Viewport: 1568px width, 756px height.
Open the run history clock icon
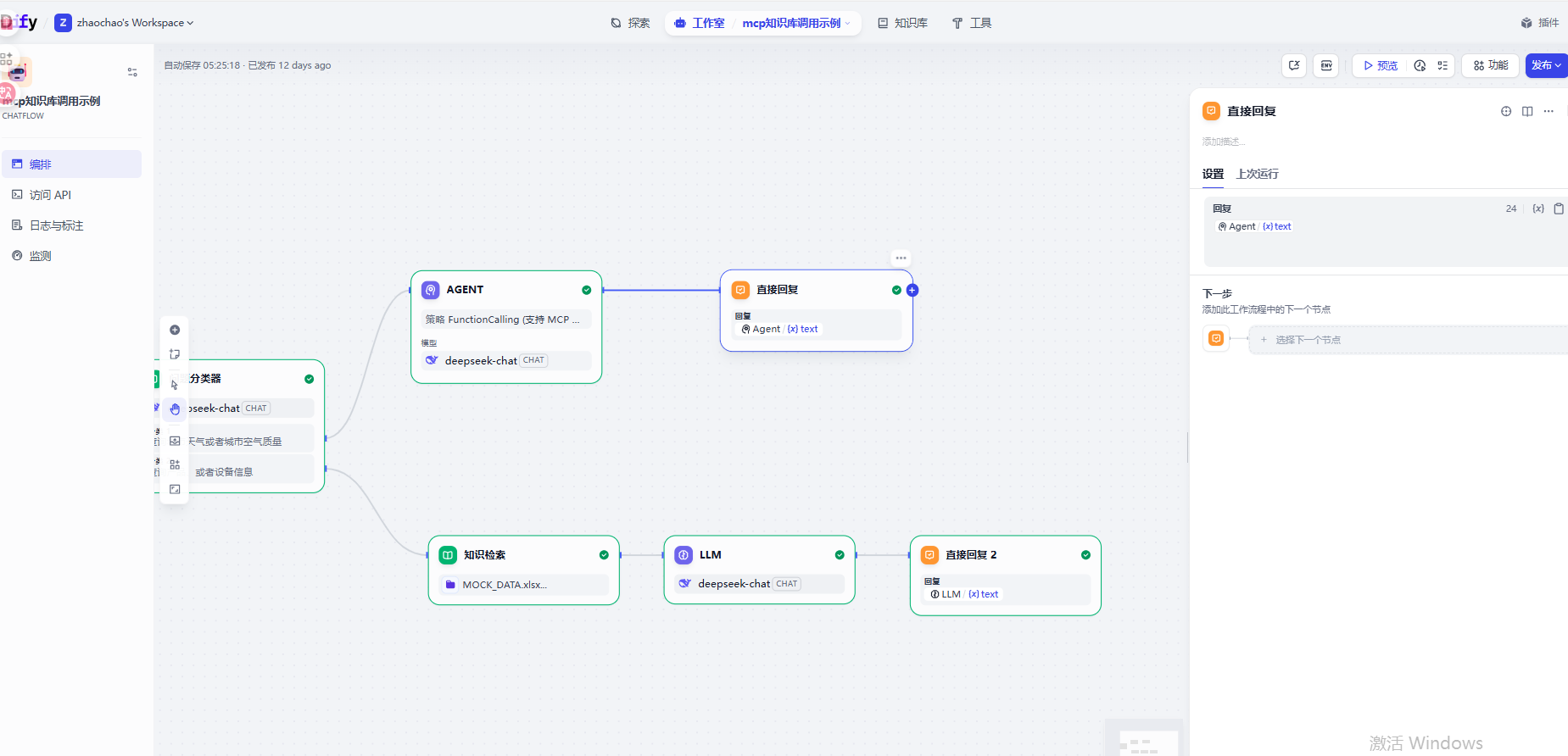coord(1420,65)
